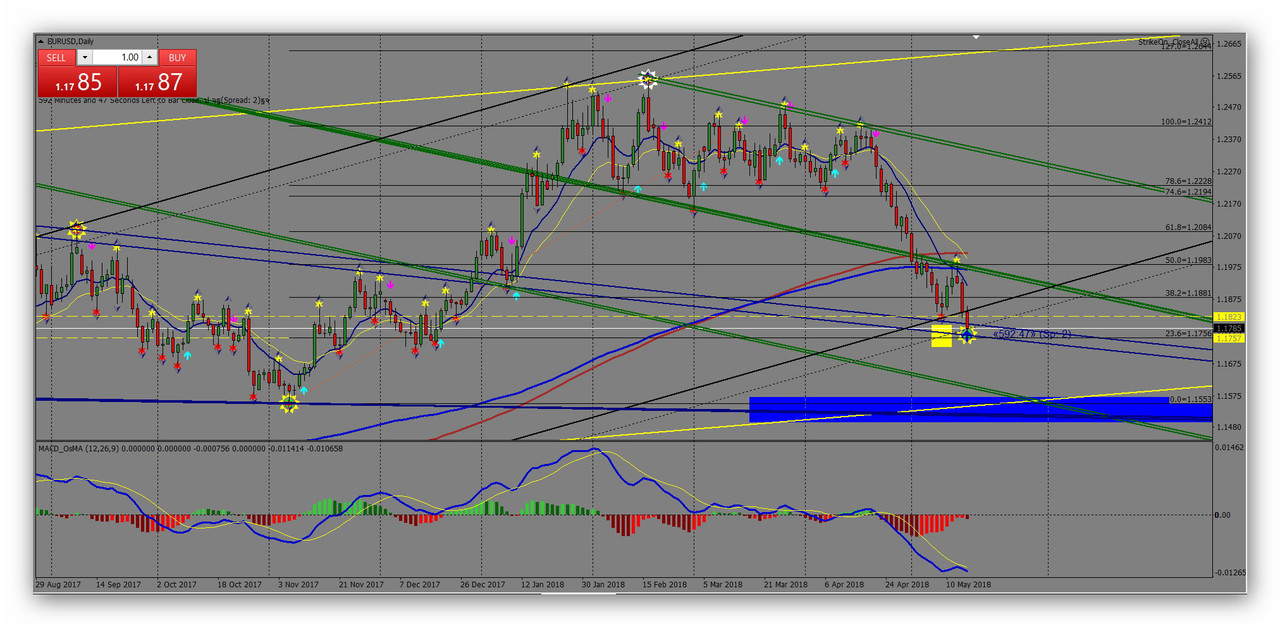Image resolution: width=1280 pixels, height=627 pixels.
Task: Click the expert advisor smiley icon
Action: (x=1205, y=41)
